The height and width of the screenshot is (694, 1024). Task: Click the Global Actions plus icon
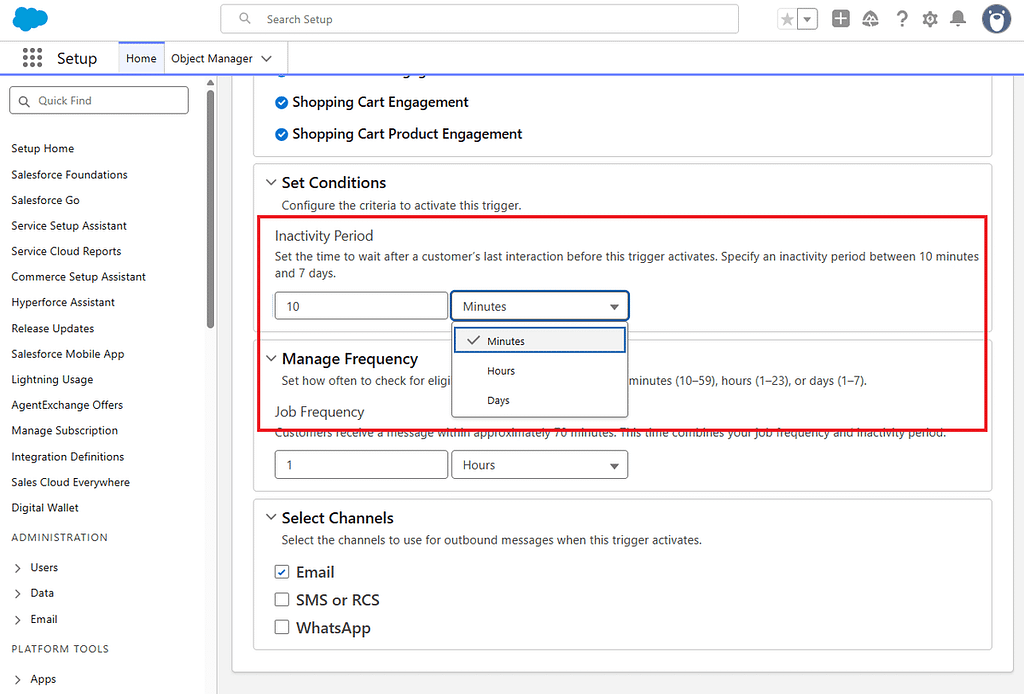tap(840, 18)
